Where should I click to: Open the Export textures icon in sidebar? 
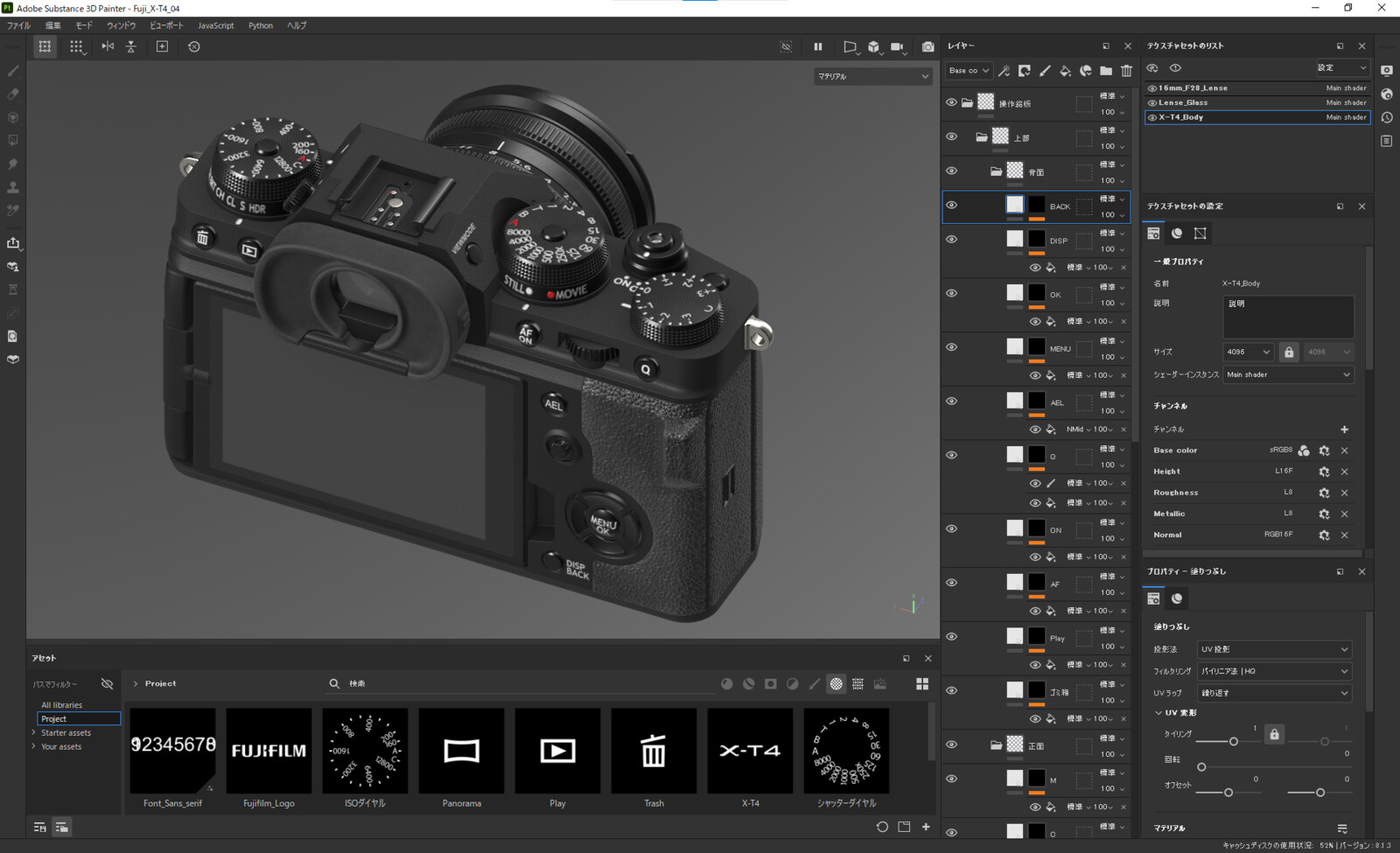point(13,243)
